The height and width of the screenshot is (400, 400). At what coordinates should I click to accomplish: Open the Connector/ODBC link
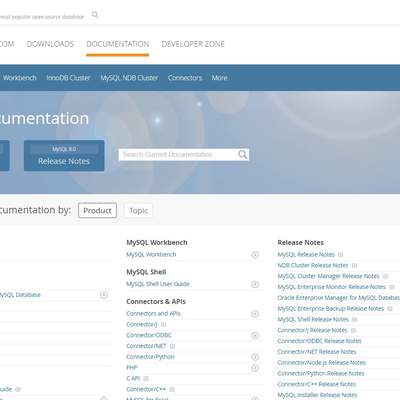[149, 335]
